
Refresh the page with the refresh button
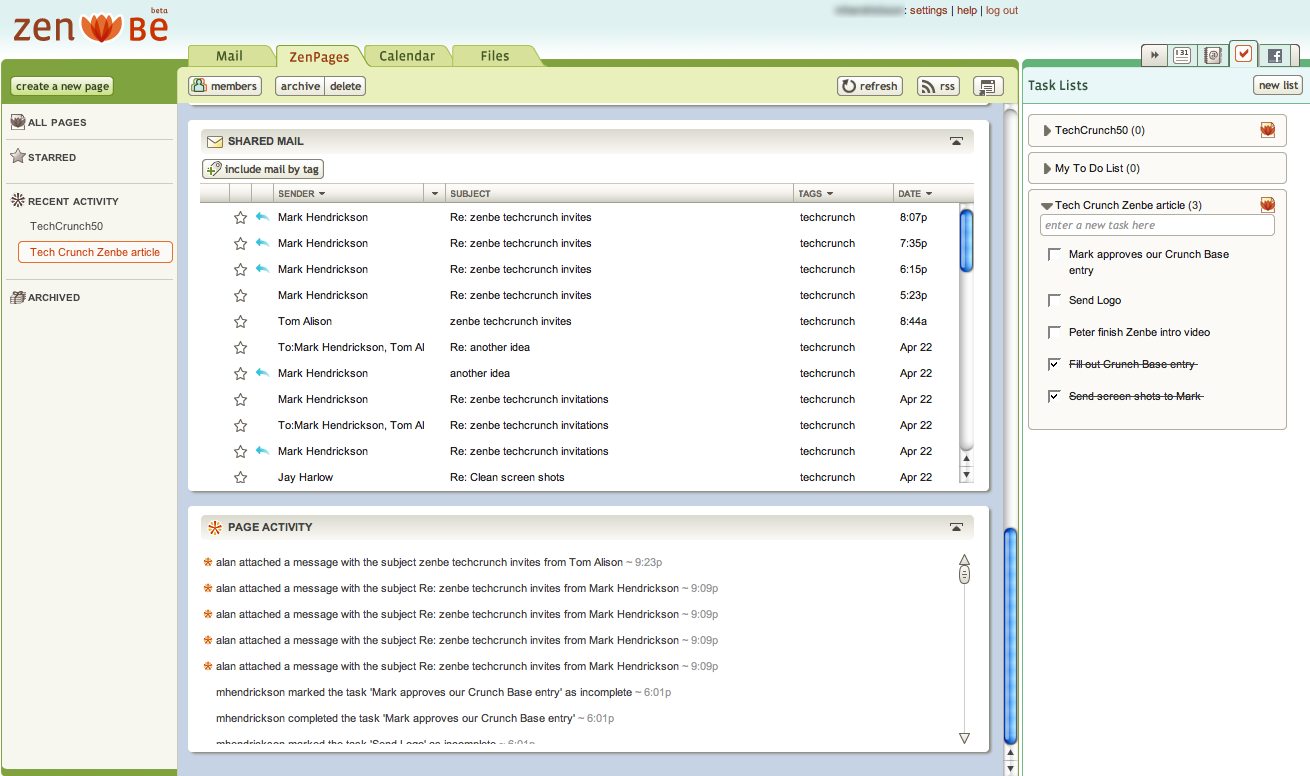pyautogui.click(x=870, y=86)
